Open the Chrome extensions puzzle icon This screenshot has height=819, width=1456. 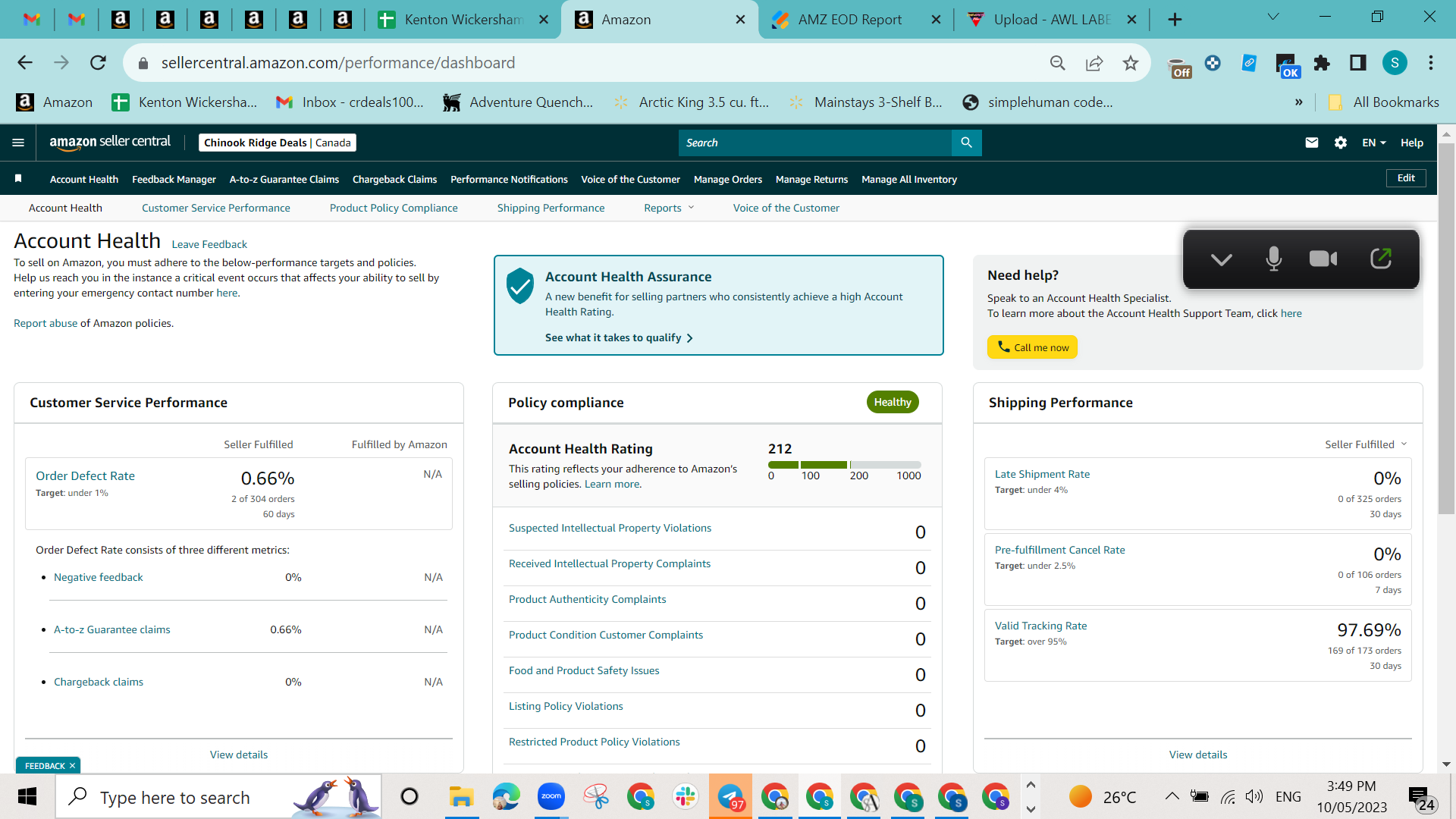click(x=1322, y=63)
